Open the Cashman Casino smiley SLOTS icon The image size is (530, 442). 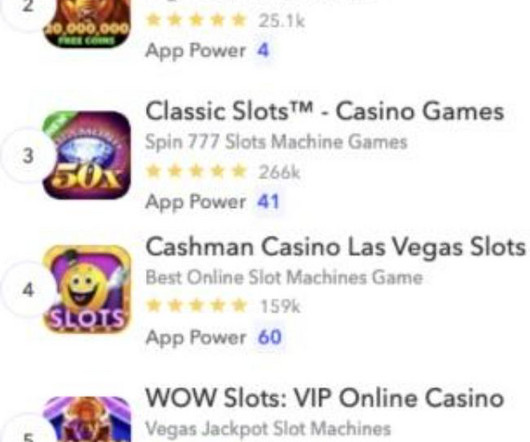point(87,290)
